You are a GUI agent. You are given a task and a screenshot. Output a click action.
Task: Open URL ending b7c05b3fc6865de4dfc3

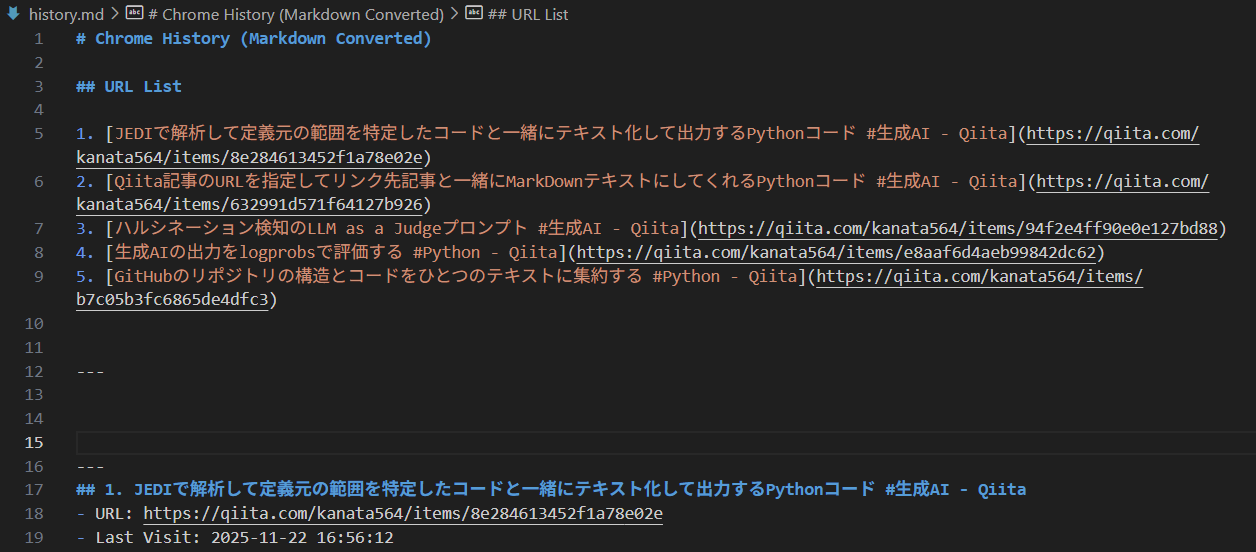[x=980, y=277]
